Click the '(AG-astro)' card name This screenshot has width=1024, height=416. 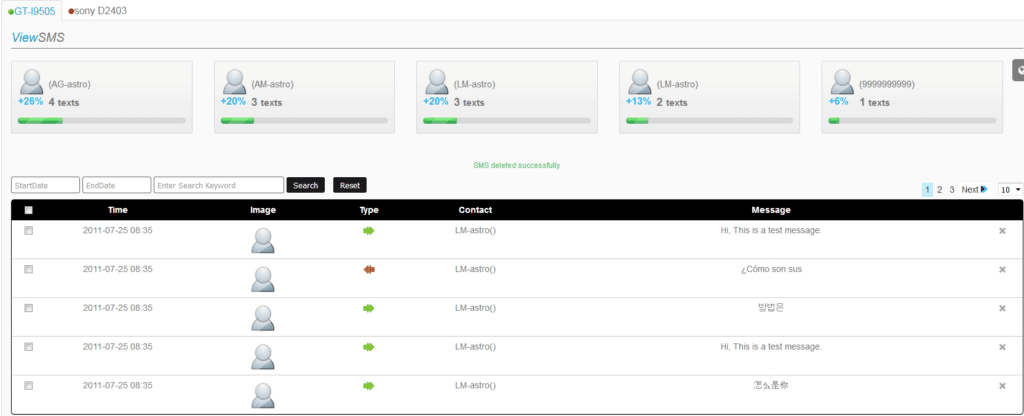click(69, 84)
